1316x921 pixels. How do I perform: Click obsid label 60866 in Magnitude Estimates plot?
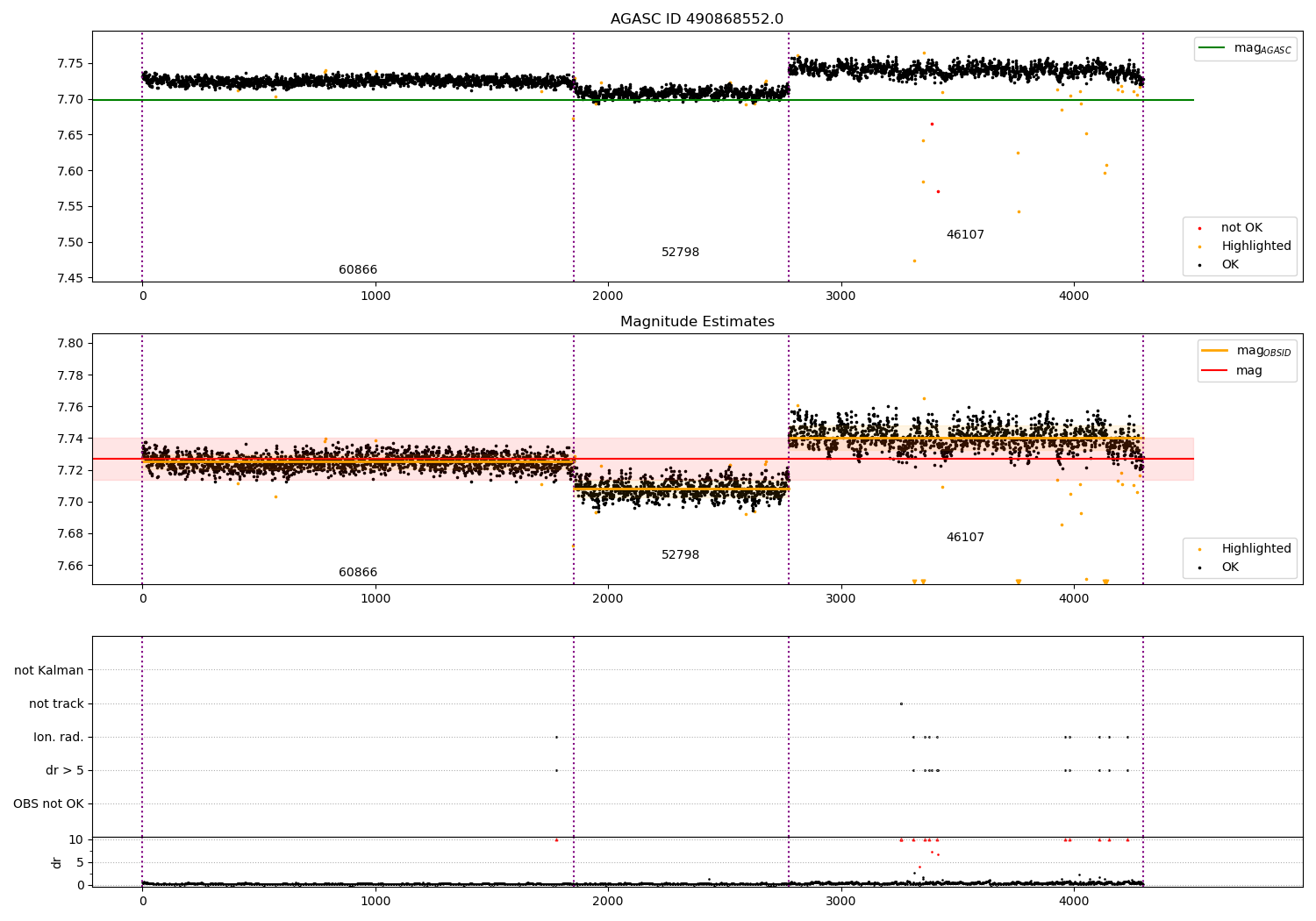coord(358,573)
